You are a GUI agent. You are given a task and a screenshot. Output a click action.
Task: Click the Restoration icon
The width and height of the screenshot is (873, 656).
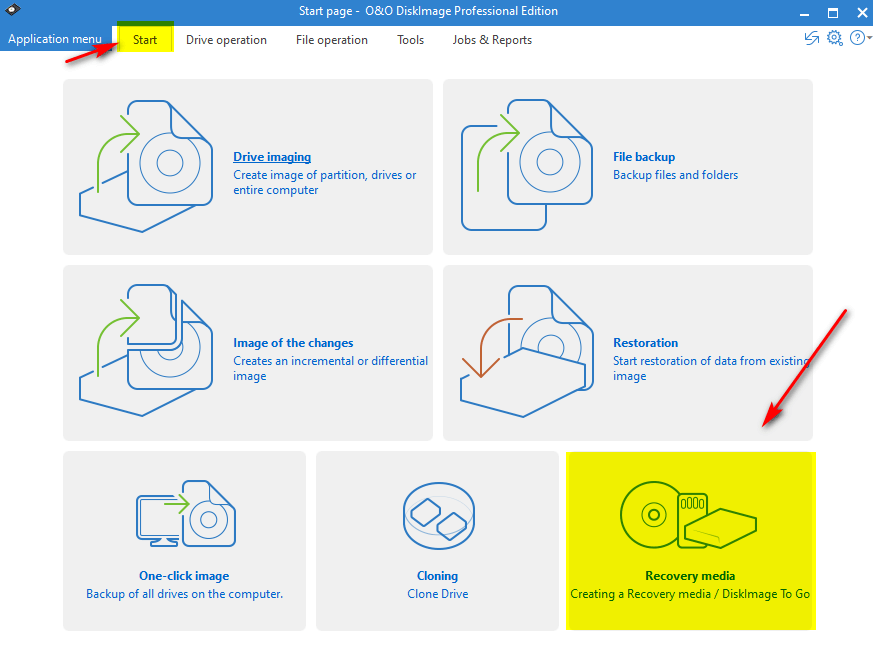click(x=527, y=351)
